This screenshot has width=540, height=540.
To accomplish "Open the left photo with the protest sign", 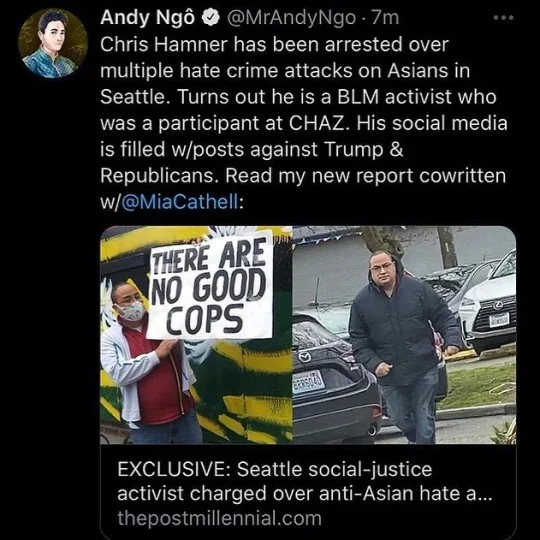I will point(196,335).
